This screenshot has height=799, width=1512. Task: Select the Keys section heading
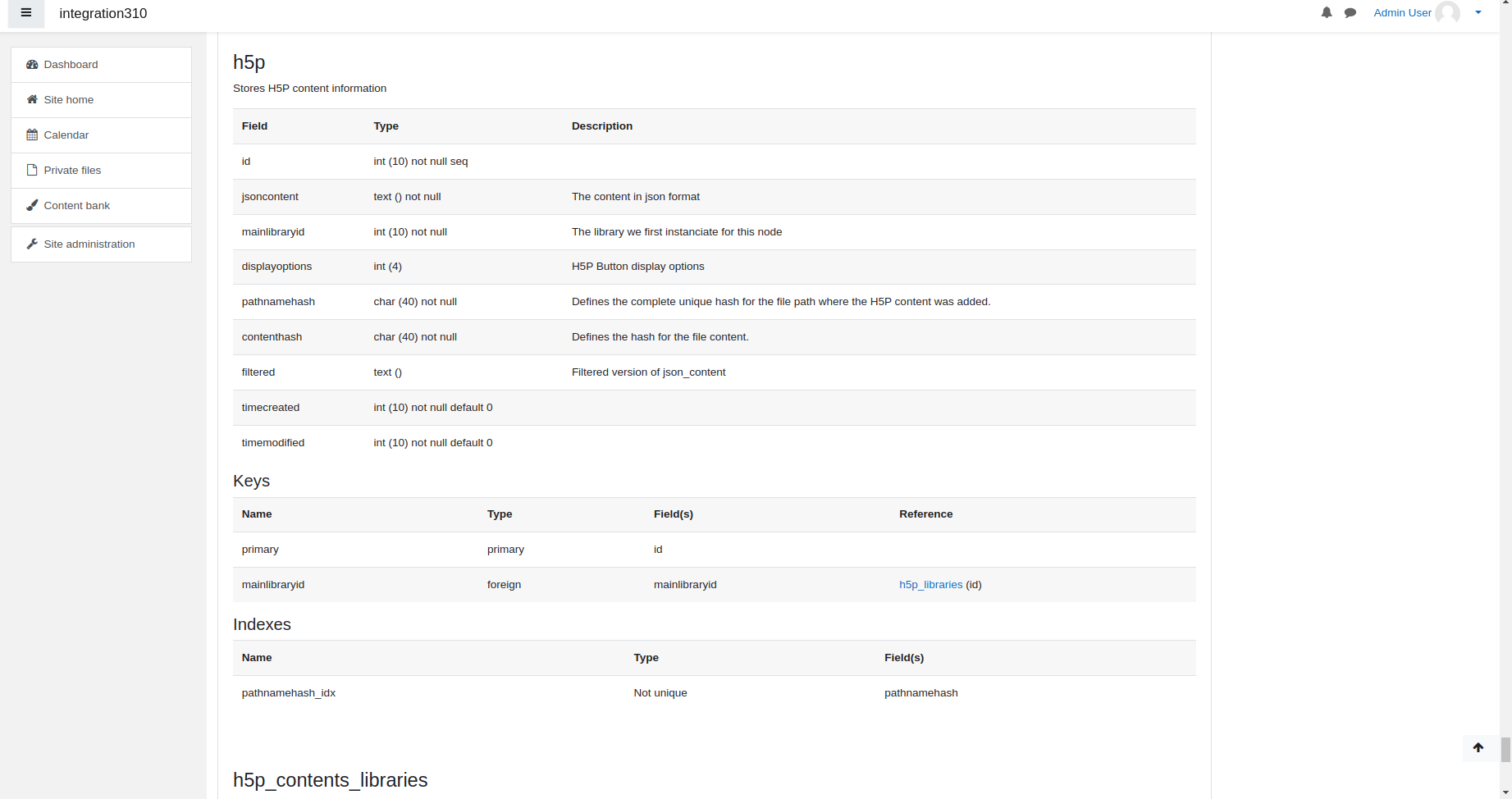coord(251,481)
